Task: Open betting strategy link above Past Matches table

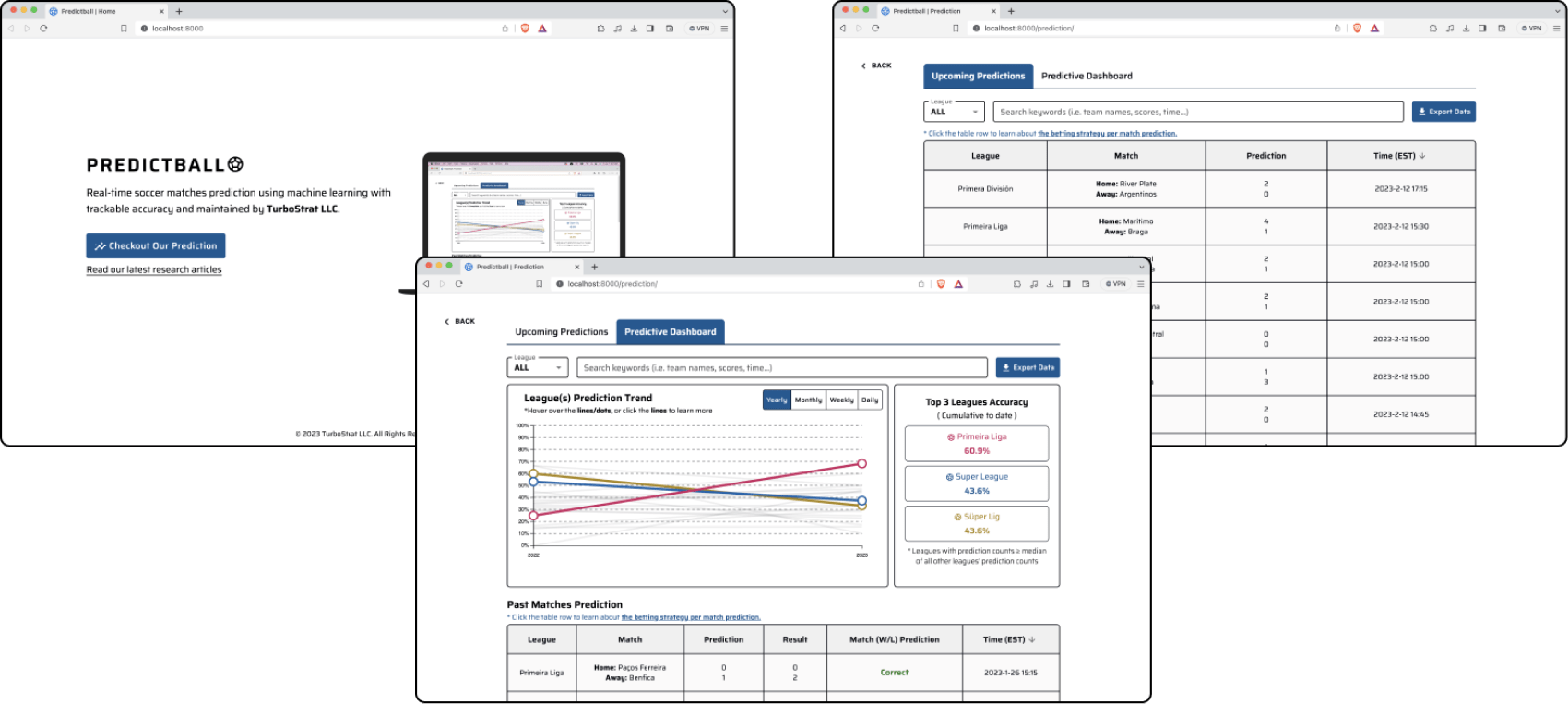Action: pos(691,618)
